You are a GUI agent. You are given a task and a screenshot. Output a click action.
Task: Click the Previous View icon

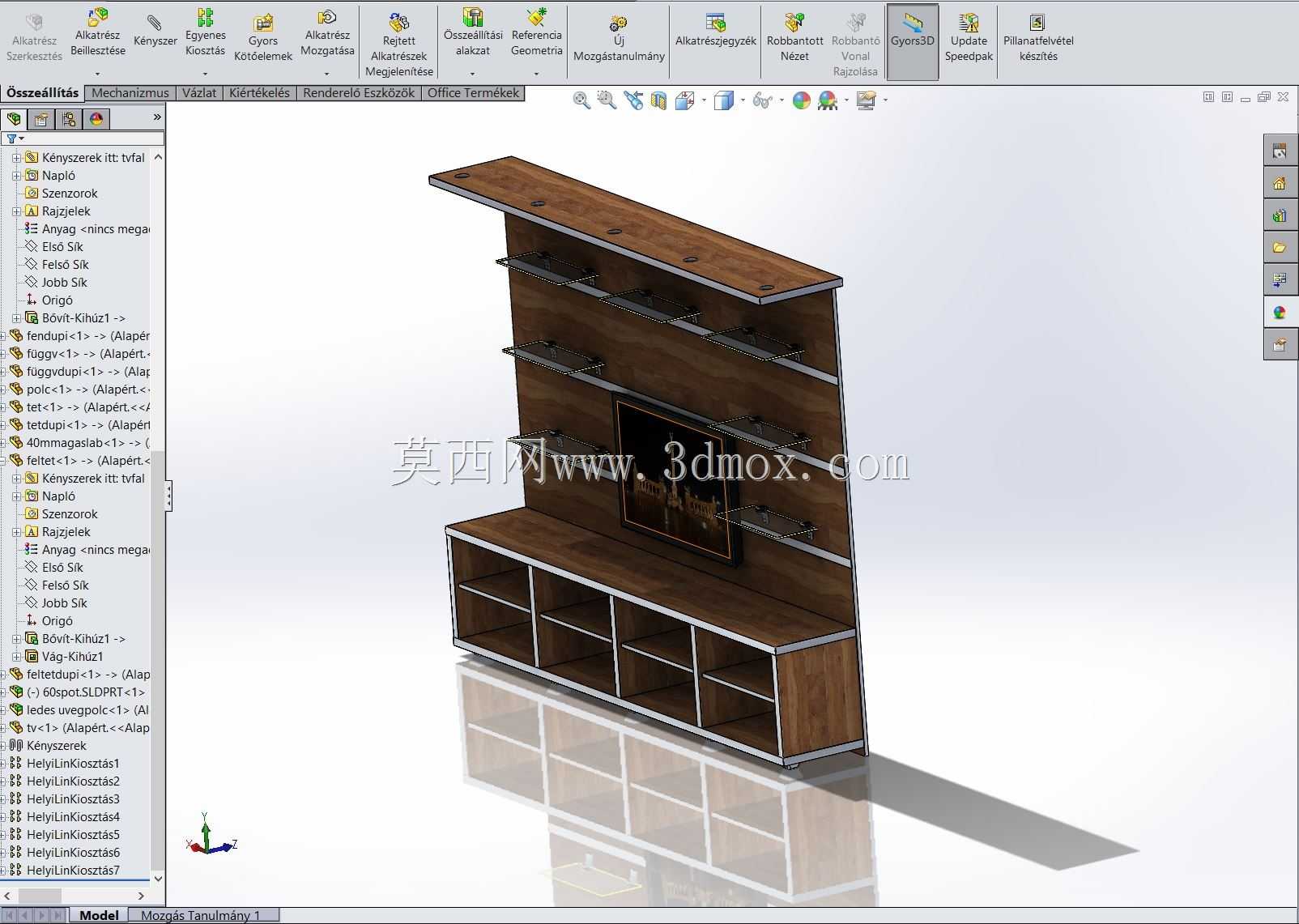point(633,100)
